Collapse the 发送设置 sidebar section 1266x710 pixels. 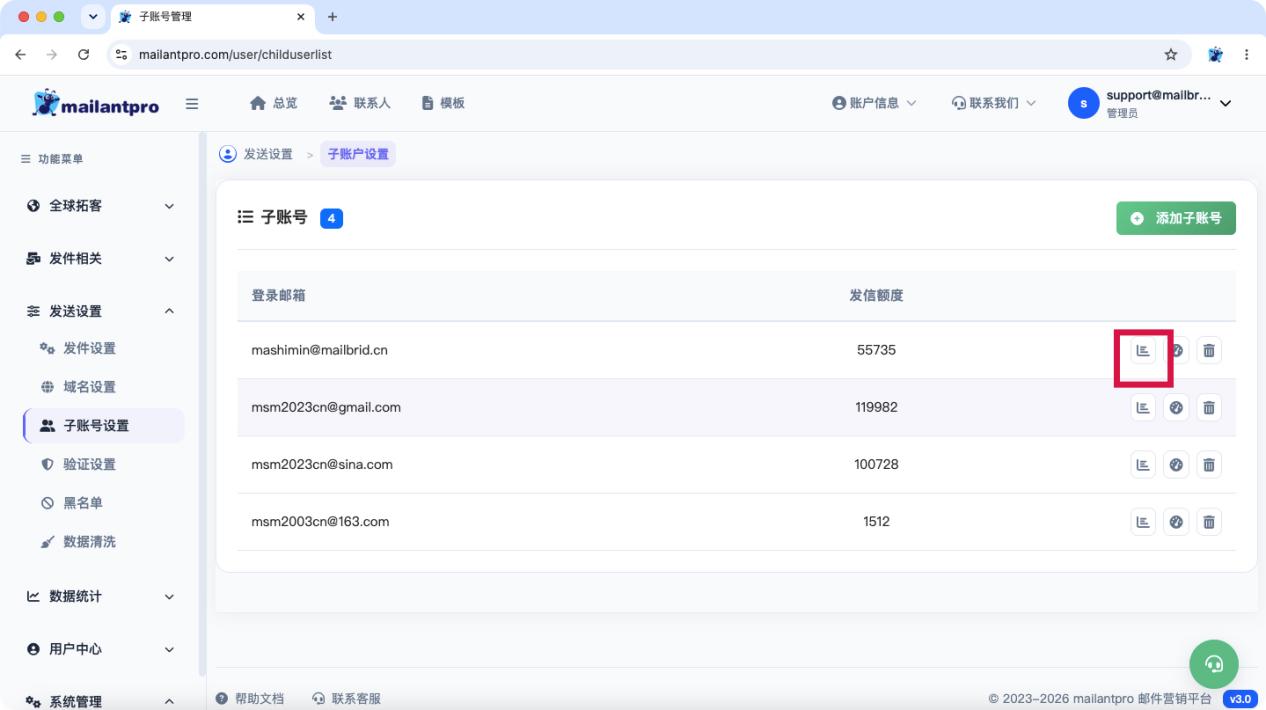100,311
